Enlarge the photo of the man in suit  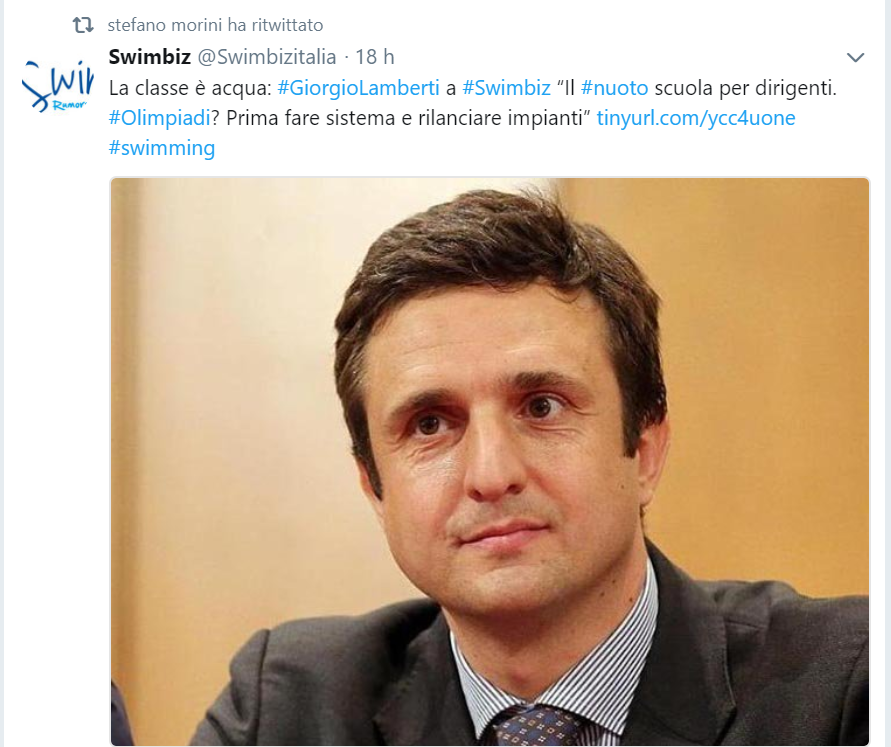tap(490, 461)
